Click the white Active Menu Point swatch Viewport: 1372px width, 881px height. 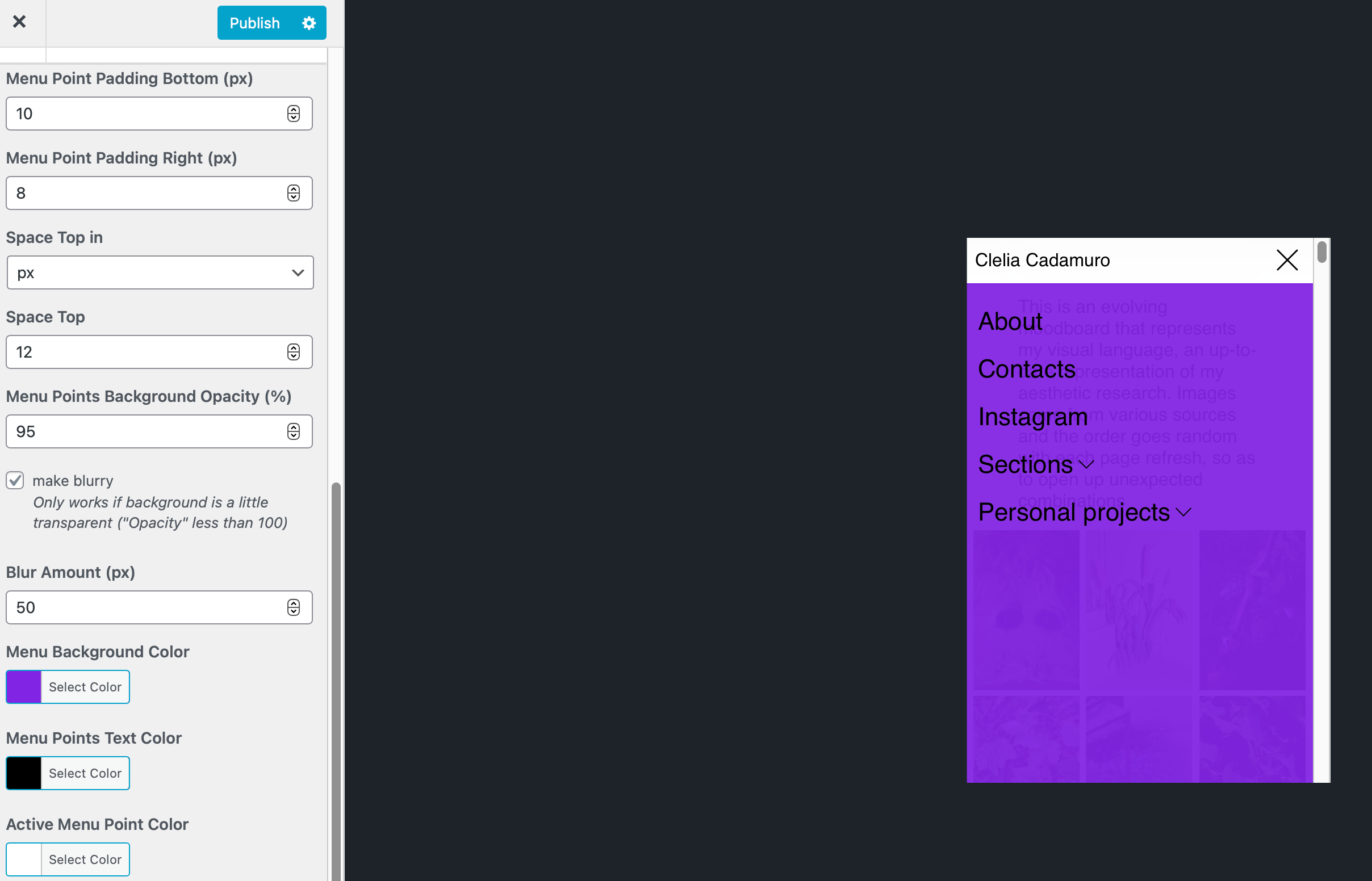[24, 859]
